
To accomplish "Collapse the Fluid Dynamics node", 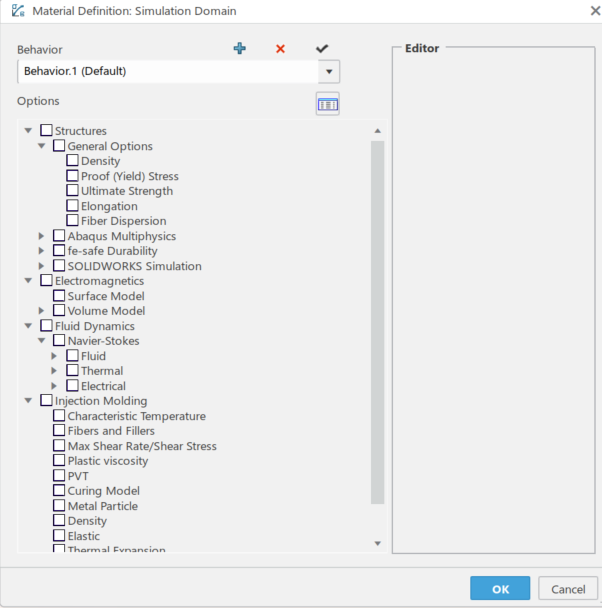I will 28,326.
